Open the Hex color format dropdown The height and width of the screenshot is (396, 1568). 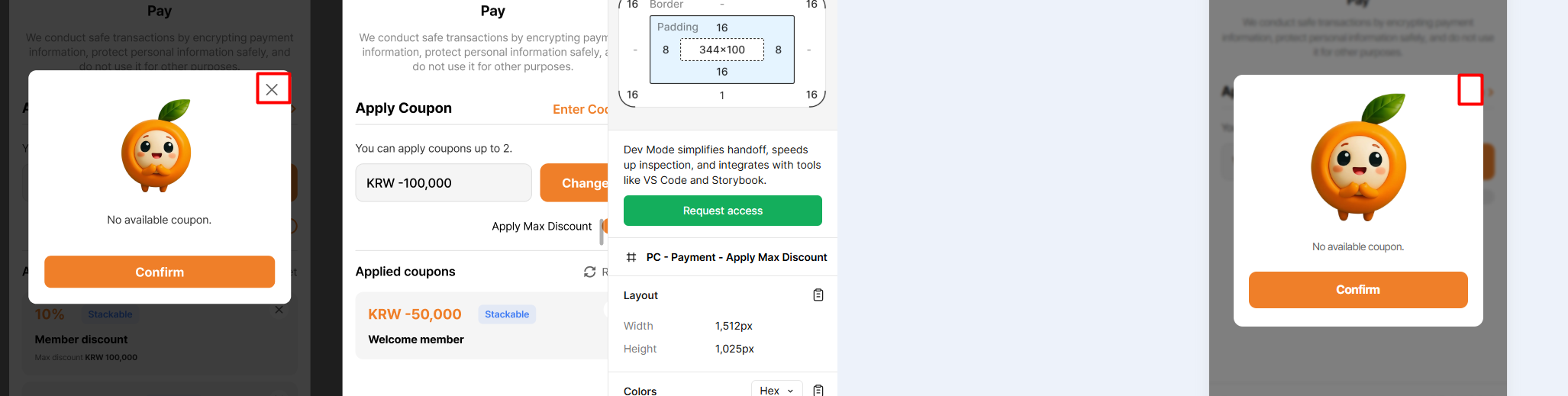(x=776, y=390)
